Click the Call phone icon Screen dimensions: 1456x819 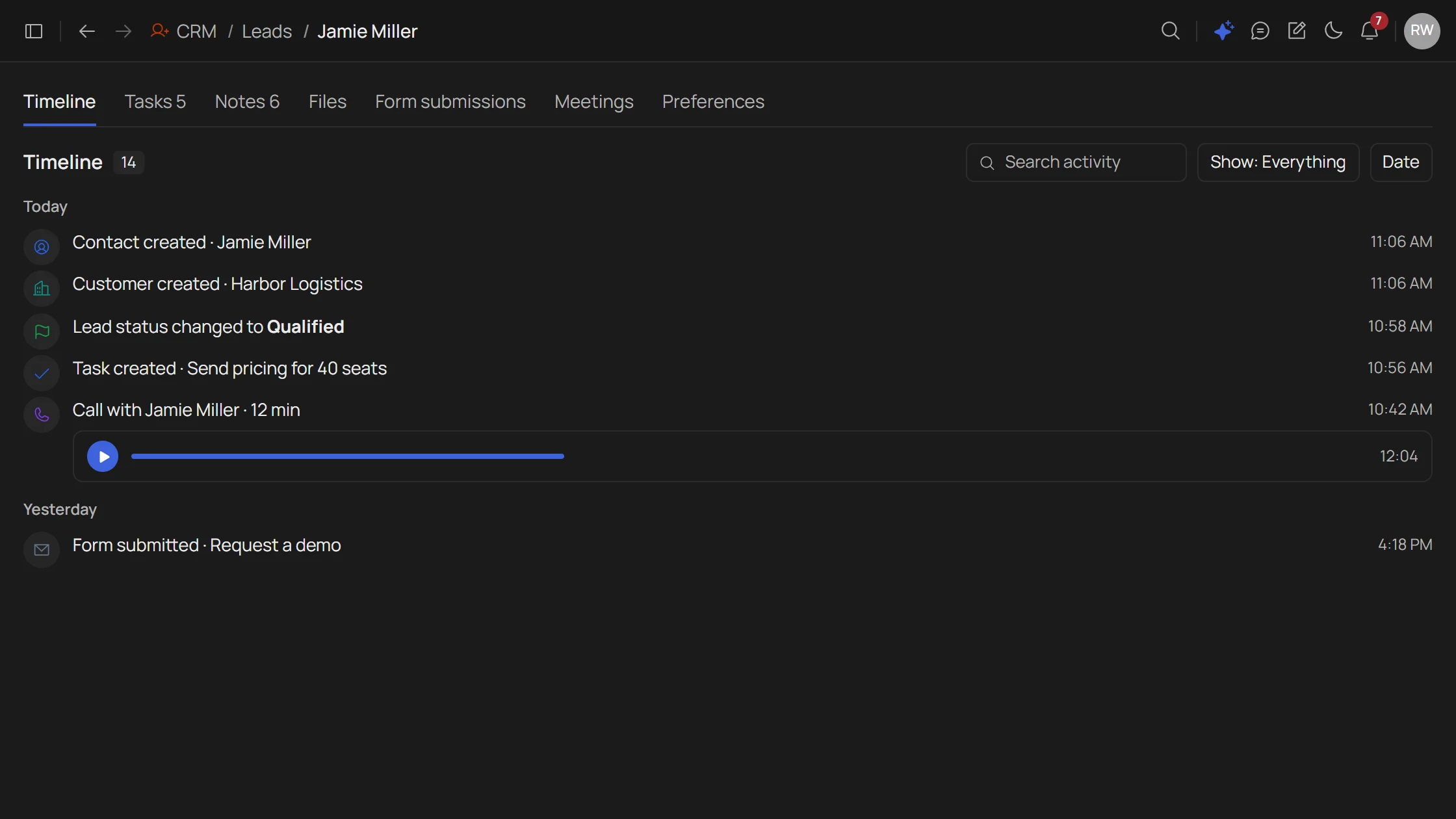pyautogui.click(x=42, y=415)
